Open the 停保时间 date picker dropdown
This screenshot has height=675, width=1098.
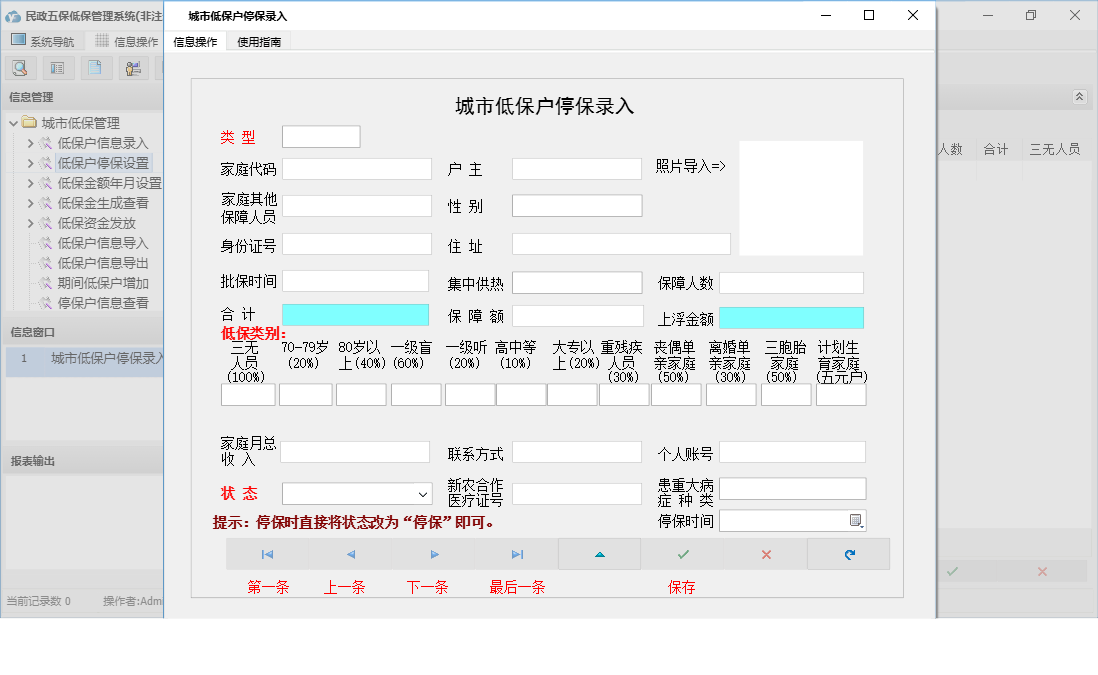tap(856, 521)
